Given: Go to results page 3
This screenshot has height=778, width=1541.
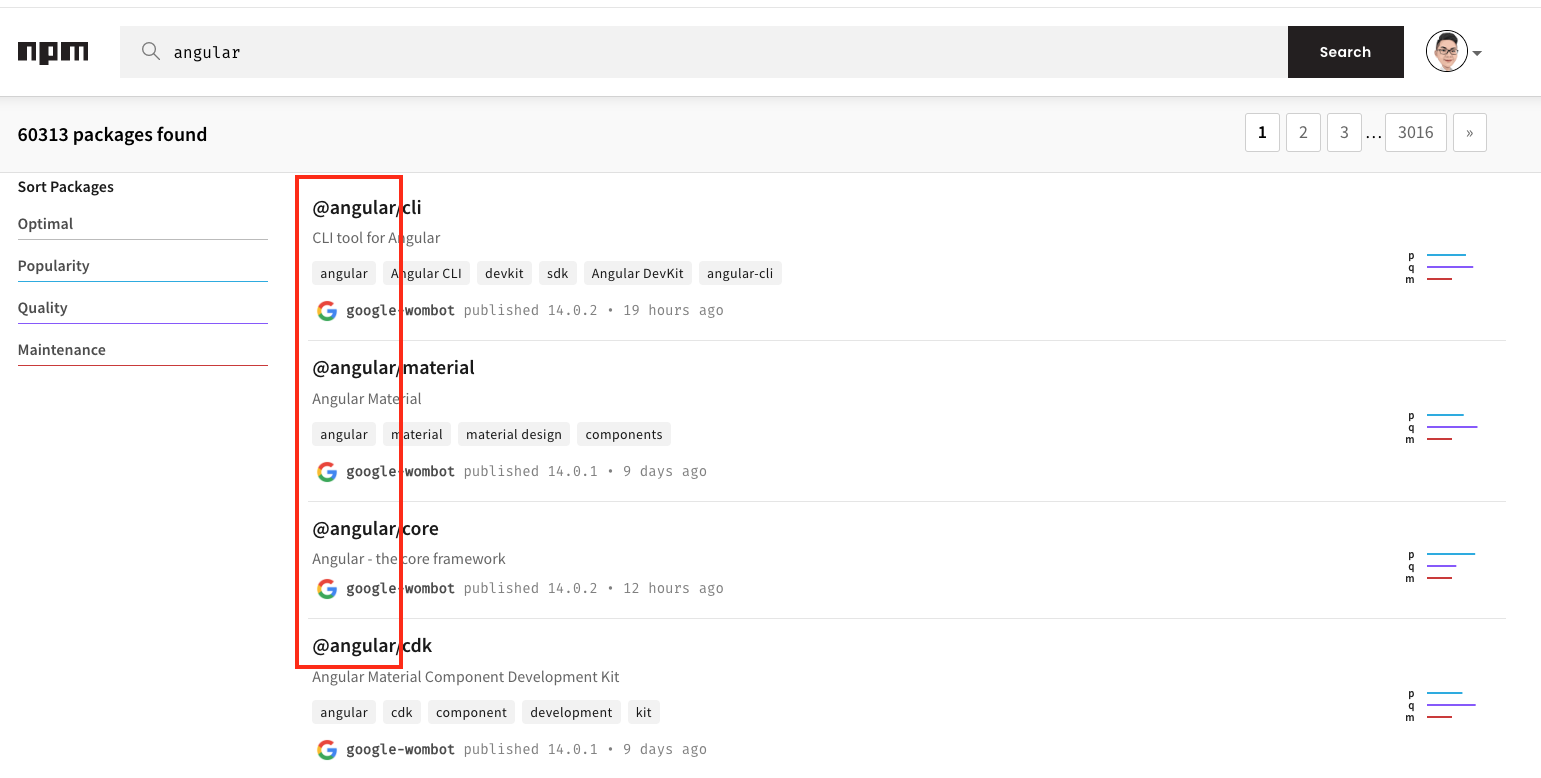Looking at the screenshot, I should pos(1344,132).
